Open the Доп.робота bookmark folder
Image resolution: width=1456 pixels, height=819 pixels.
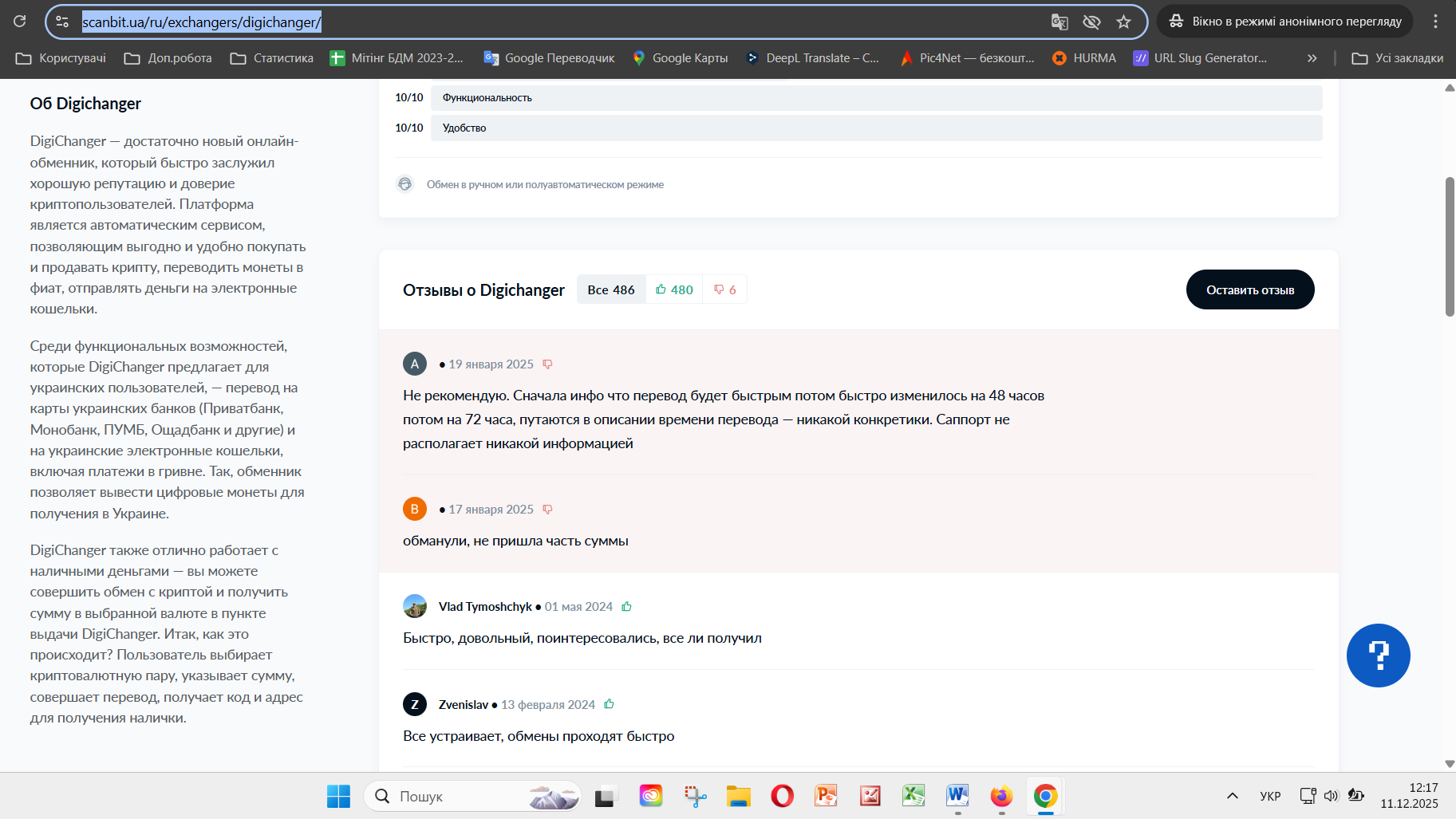pyautogui.click(x=168, y=58)
